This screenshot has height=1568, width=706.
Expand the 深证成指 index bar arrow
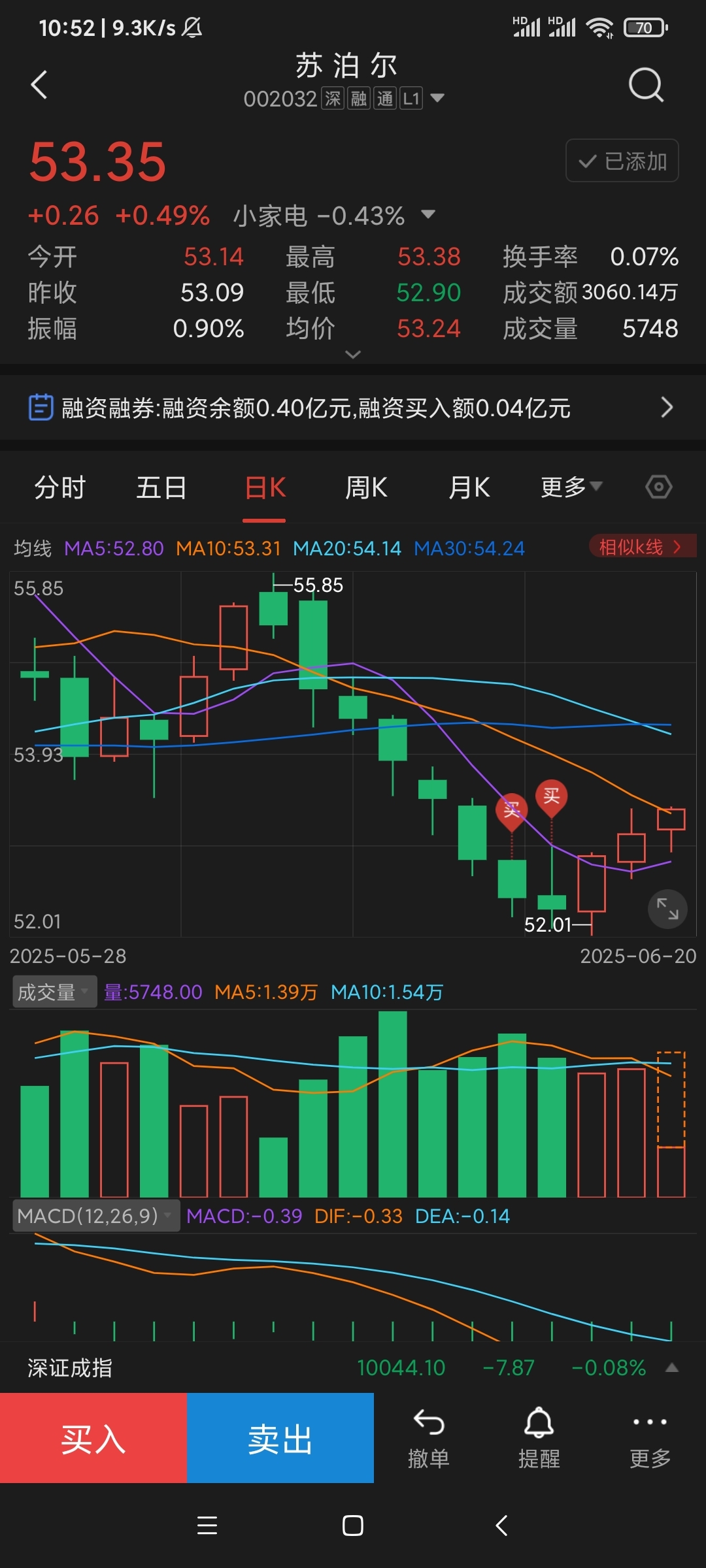pyautogui.click(x=671, y=1367)
